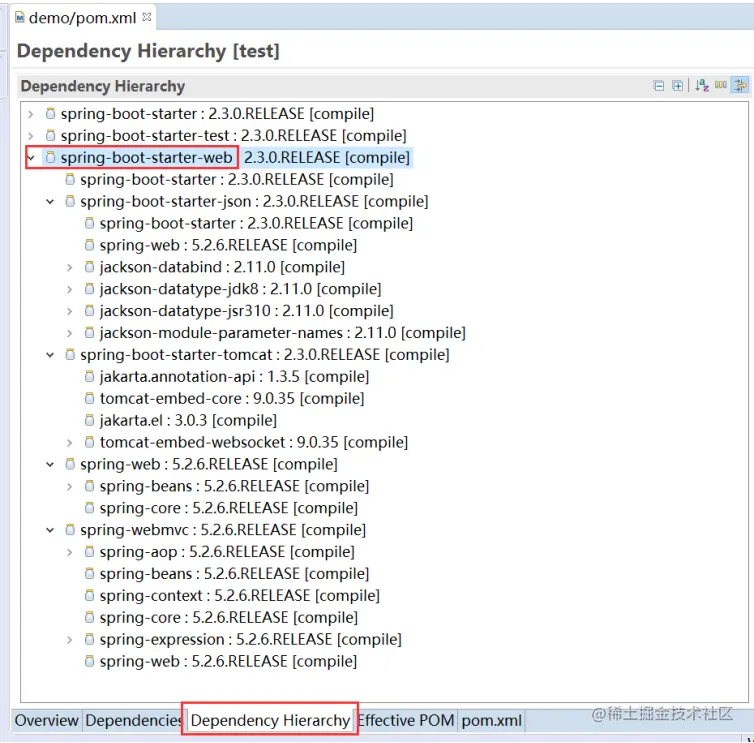The image size is (754, 743).
Task: Click the jar icon for tomcat-embed-websocket
Action: pos(89,442)
